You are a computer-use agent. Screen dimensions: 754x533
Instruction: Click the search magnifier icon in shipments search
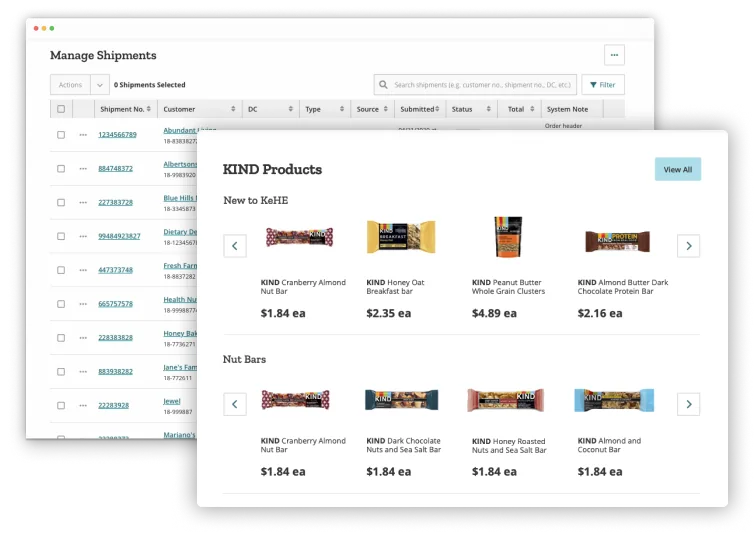pyautogui.click(x=383, y=85)
